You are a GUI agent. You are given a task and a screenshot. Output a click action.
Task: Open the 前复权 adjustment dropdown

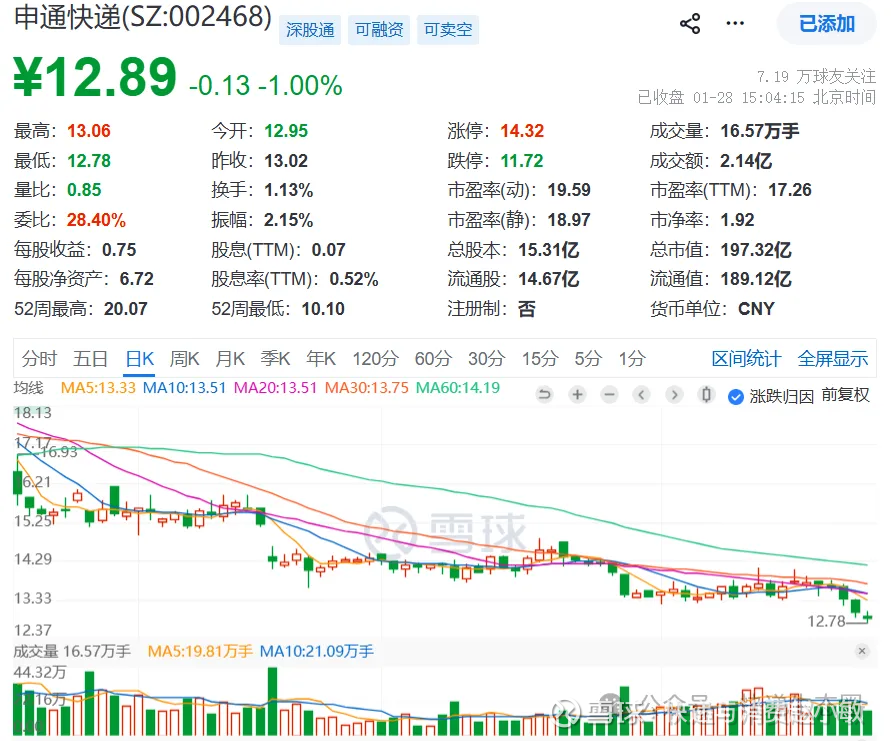click(x=845, y=395)
